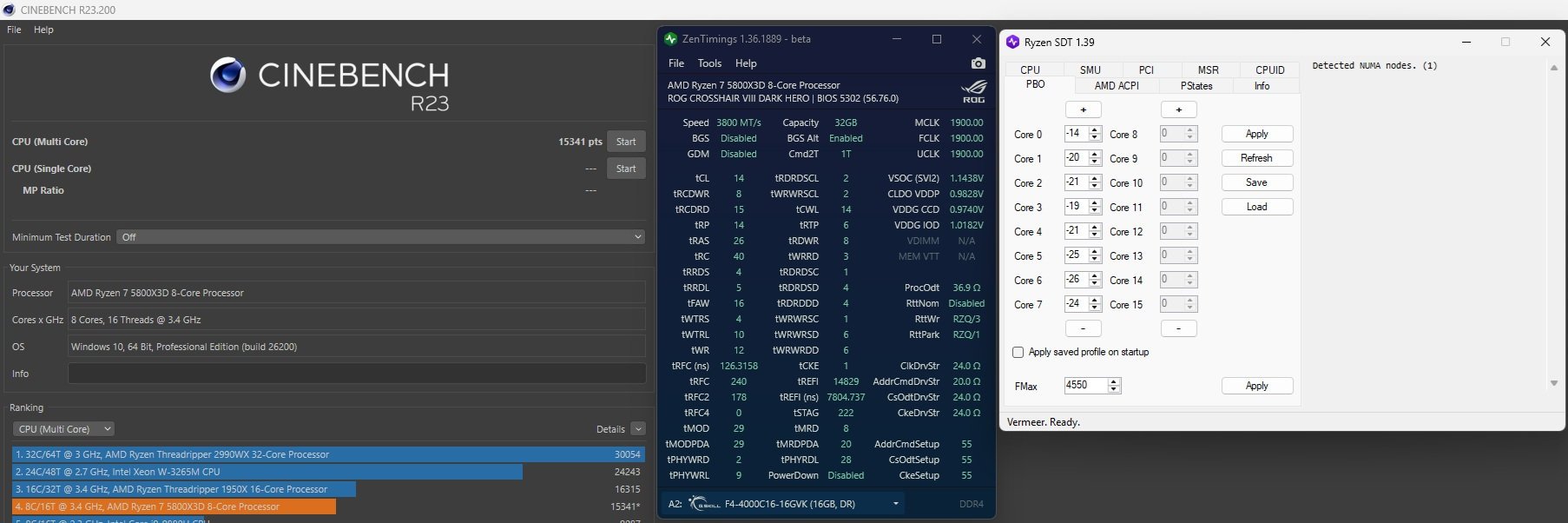Click the 'Detected NUMA nodes. (1)' log text
This screenshot has height=523, width=1568.
coord(1374,66)
